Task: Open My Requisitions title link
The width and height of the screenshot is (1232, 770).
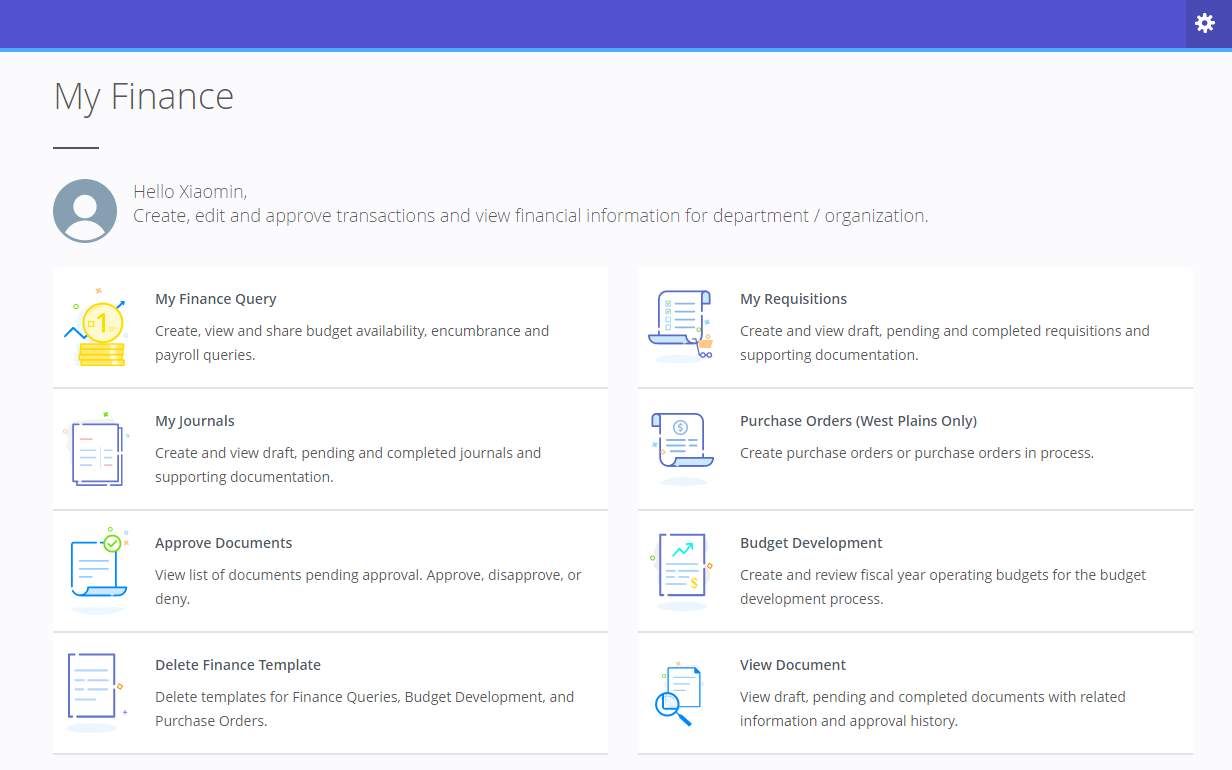Action: pos(793,299)
